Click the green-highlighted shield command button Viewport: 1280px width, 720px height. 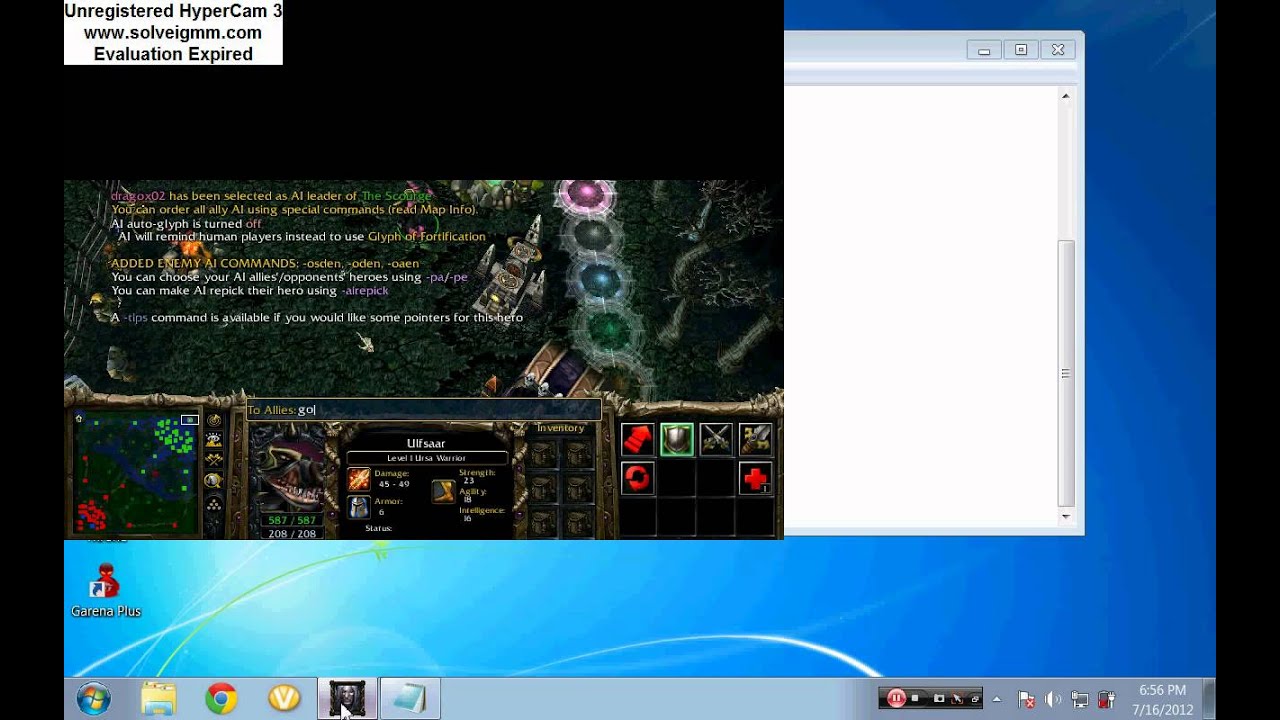(x=677, y=439)
